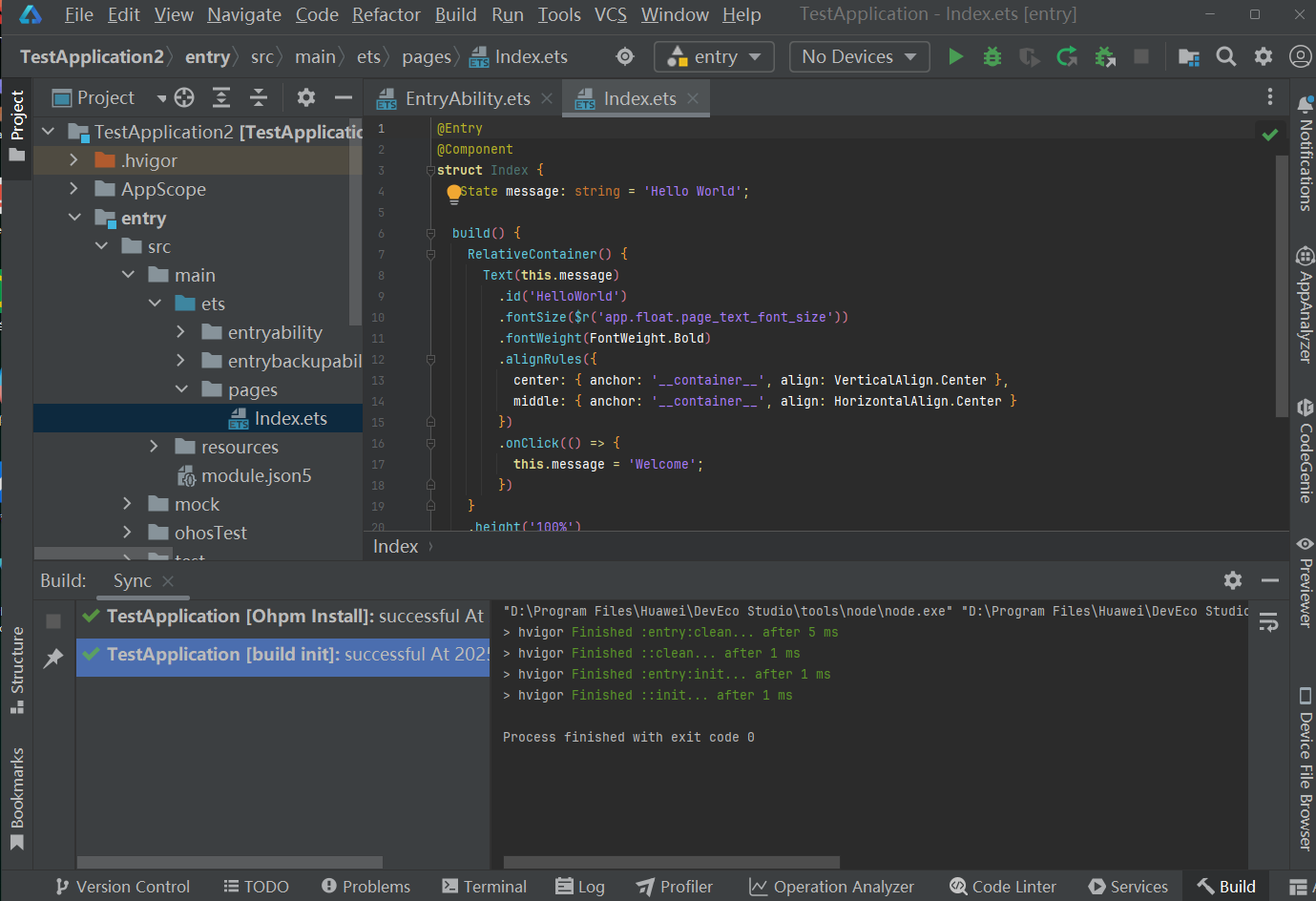Open the Profiler tool window
This screenshot has width=1316, height=901.
(675, 887)
